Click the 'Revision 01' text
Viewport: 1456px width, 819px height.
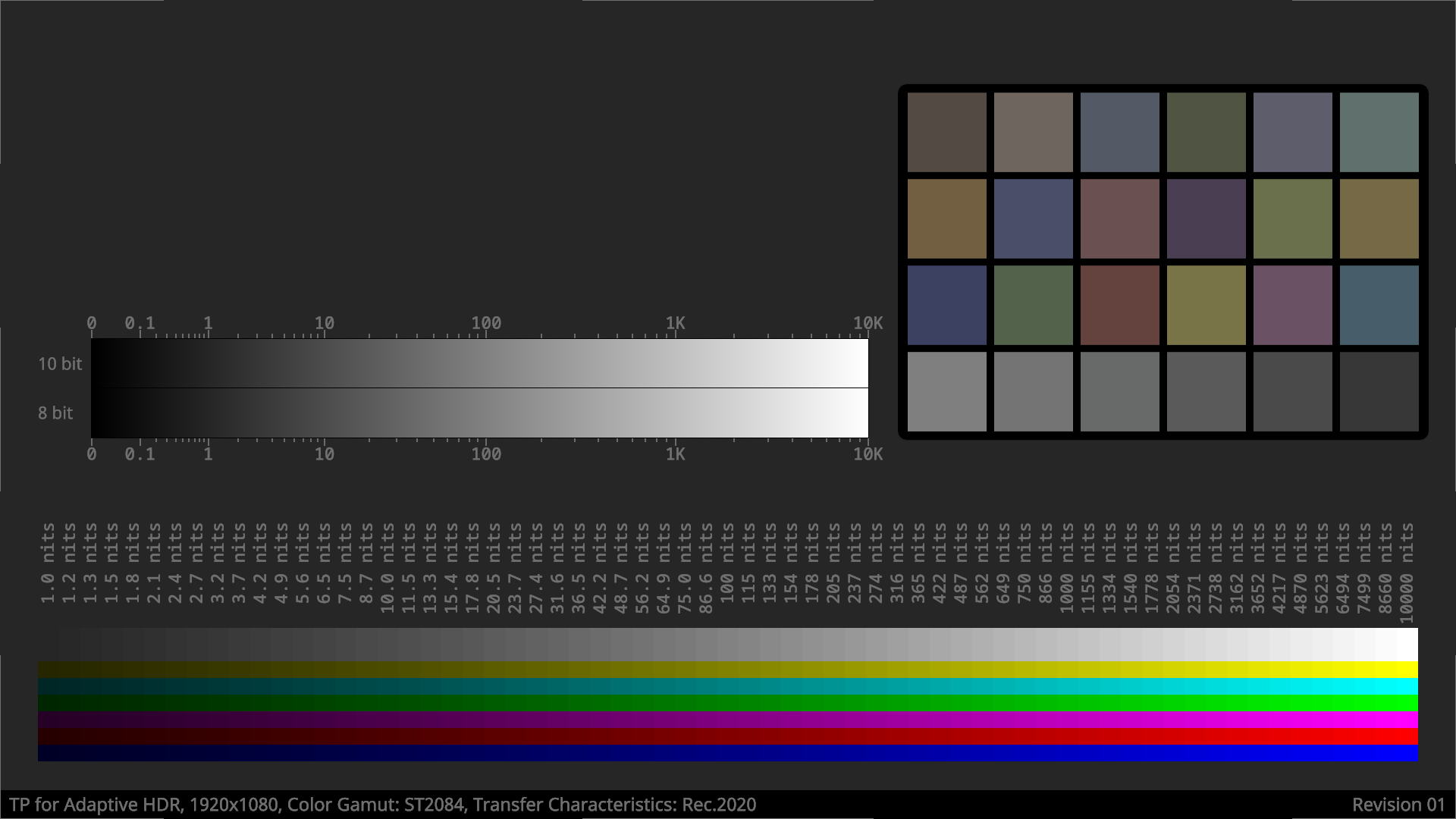click(x=1398, y=805)
